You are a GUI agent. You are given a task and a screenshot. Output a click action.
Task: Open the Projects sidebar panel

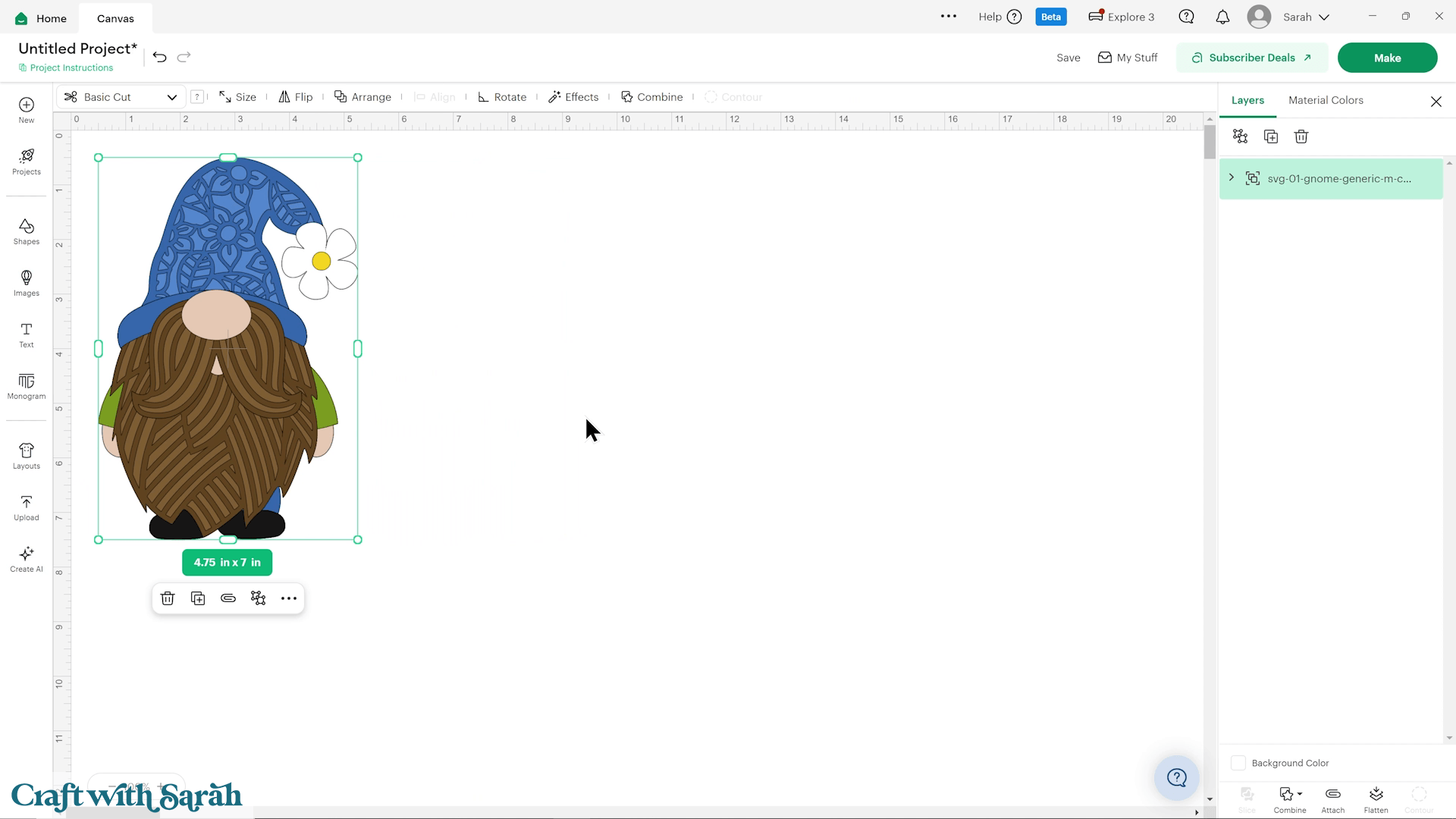(27, 162)
